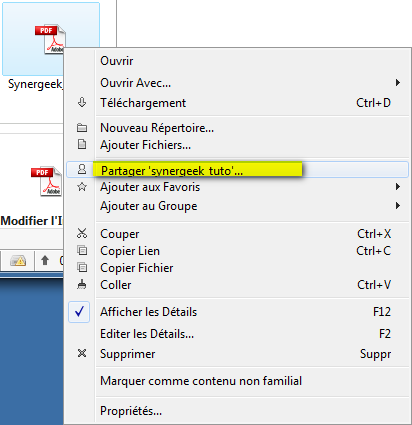The image size is (412, 425).
Task: Toggle the Afficher les Détails checkmark
Action: pos(79,312)
